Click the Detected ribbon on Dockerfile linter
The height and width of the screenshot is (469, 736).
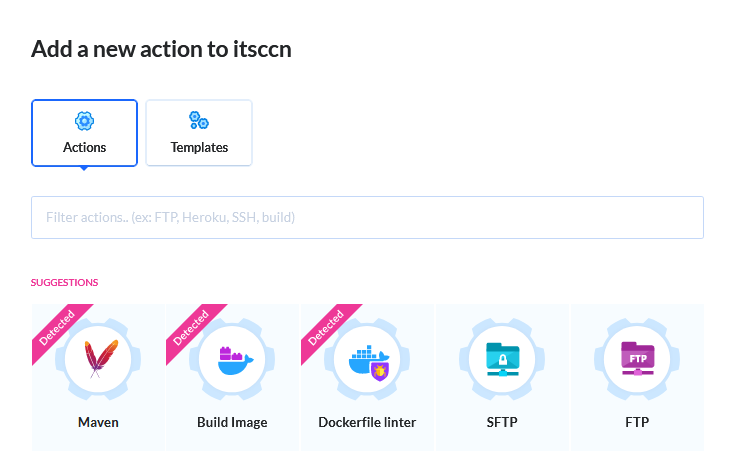(326, 328)
